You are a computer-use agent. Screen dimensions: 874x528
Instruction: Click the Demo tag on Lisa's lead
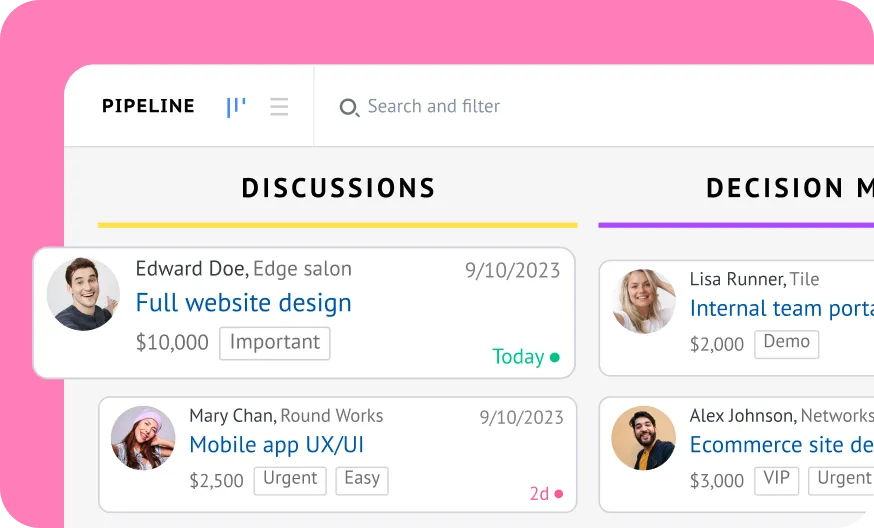coord(786,343)
